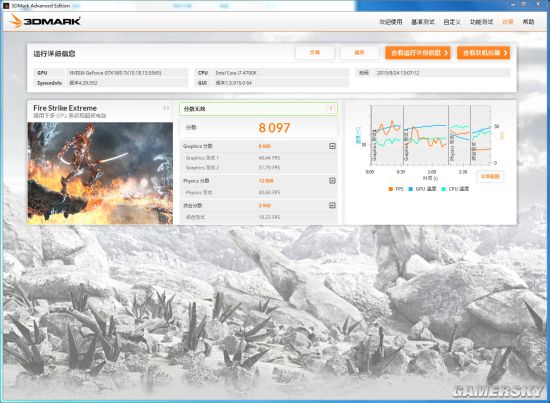Click the white 负载 load button
This screenshot has width=550, height=403.
pos(315,53)
